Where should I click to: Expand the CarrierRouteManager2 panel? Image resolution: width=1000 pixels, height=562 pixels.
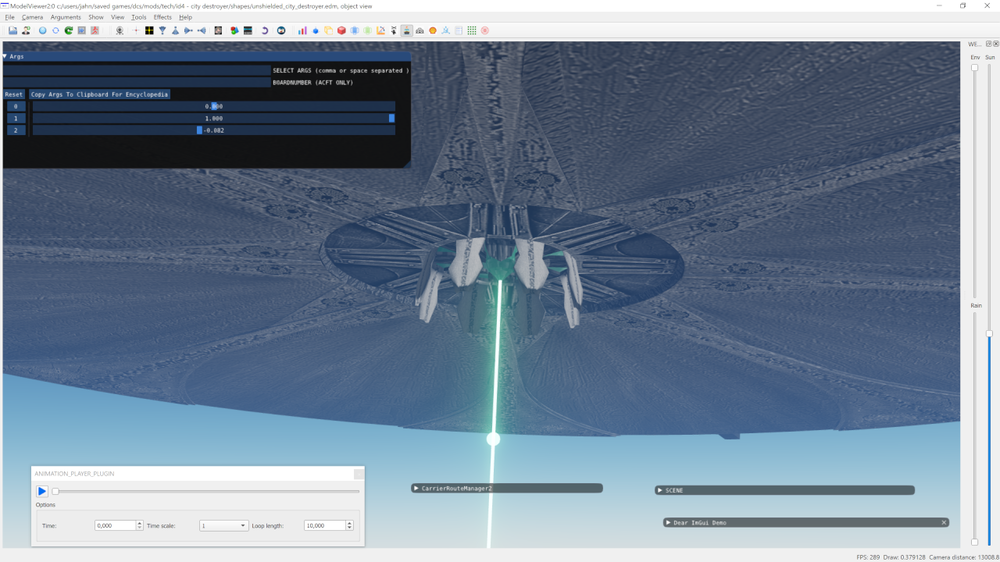click(416, 488)
